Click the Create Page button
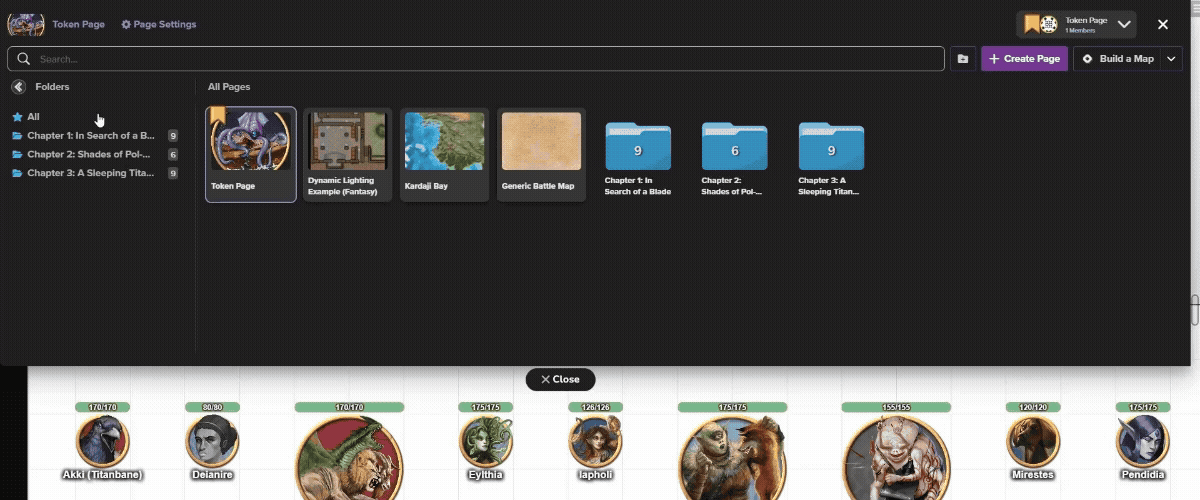Screen dimensions: 1200x500 point(1024,59)
